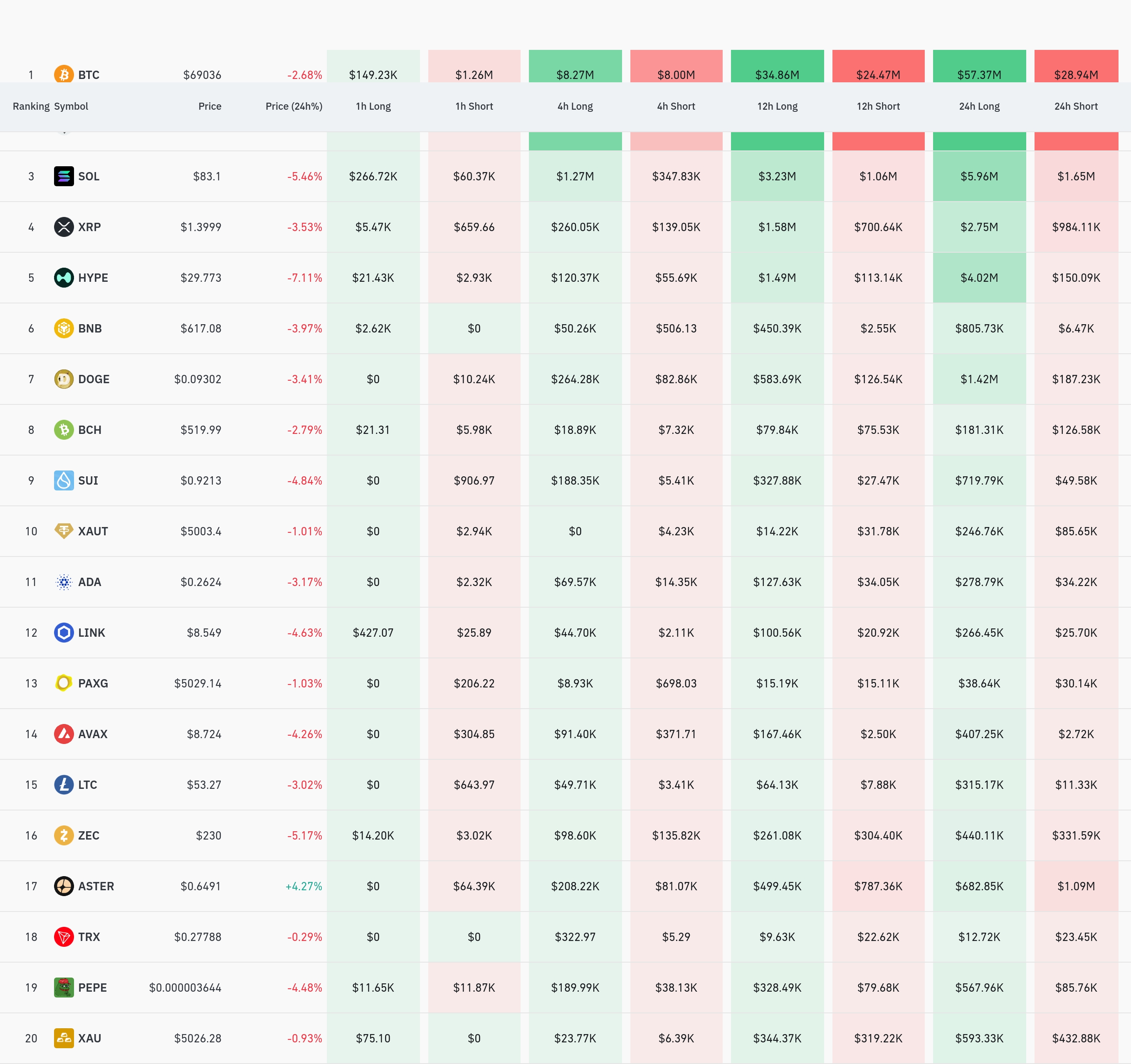Sort by 24h Long column header
The image size is (1131, 1064).
coord(979,106)
